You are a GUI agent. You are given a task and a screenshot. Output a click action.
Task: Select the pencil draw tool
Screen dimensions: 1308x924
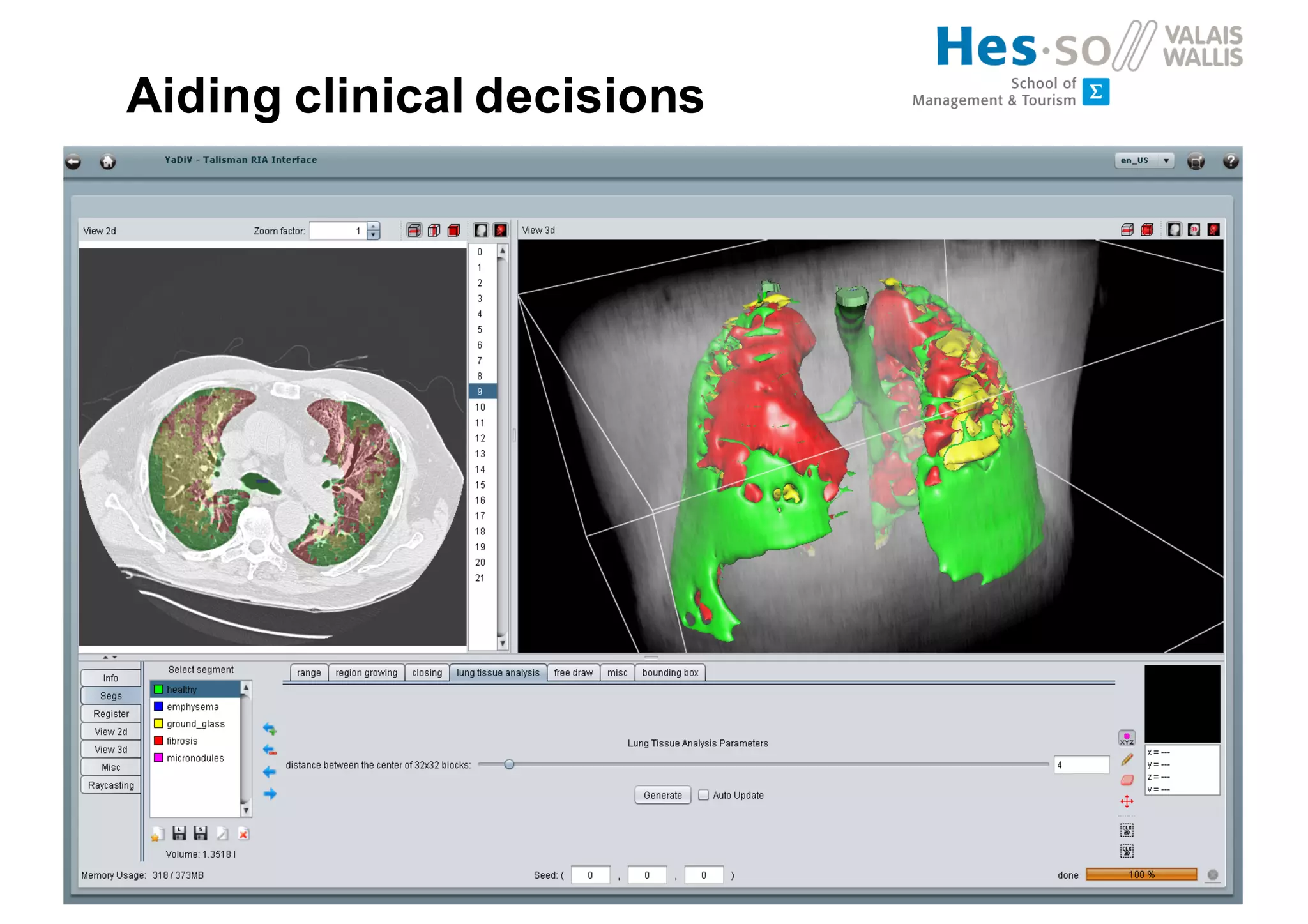(x=1127, y=759)
